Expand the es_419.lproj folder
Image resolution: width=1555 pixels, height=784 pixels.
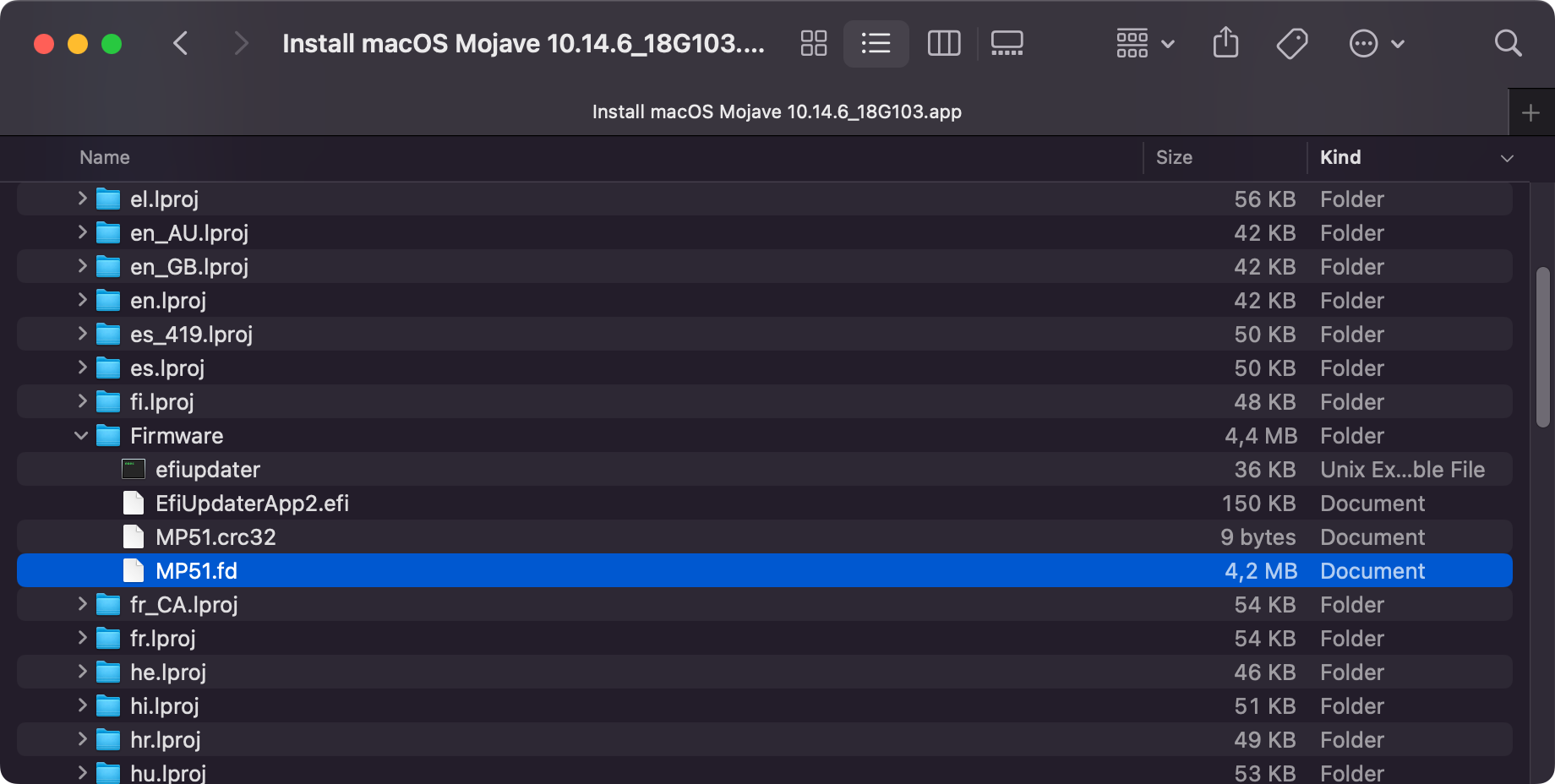(x=82, y=334)
